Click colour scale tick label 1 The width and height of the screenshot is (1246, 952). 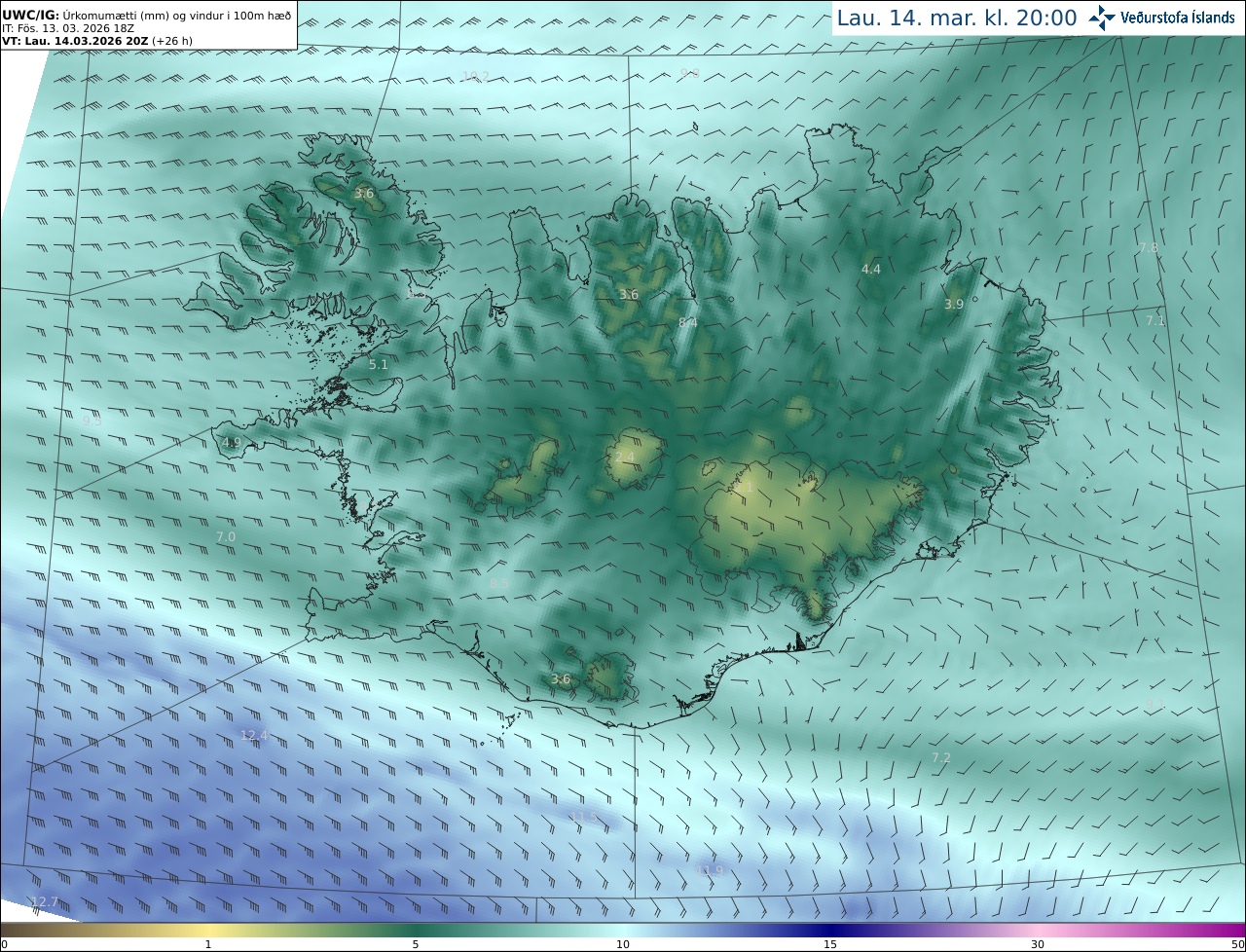tap(208, 944)
